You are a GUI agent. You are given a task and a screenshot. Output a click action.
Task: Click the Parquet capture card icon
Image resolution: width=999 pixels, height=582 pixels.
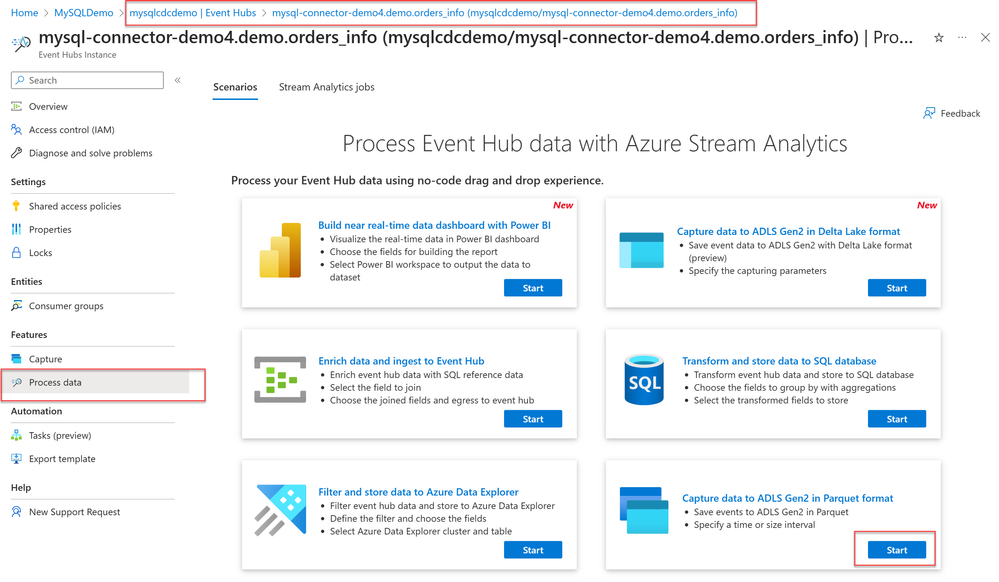(644, 510)
